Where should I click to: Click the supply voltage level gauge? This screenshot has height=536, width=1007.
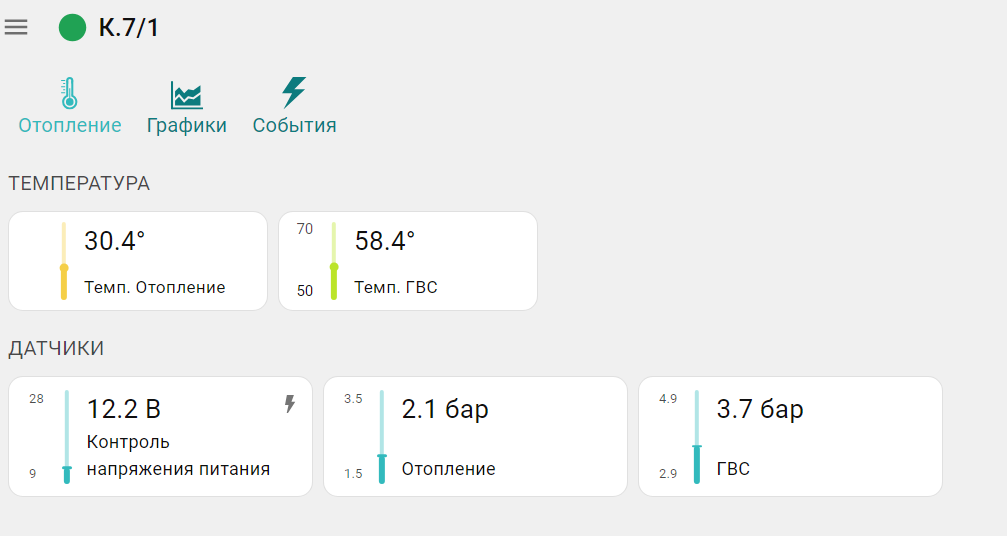pos(67,437)
